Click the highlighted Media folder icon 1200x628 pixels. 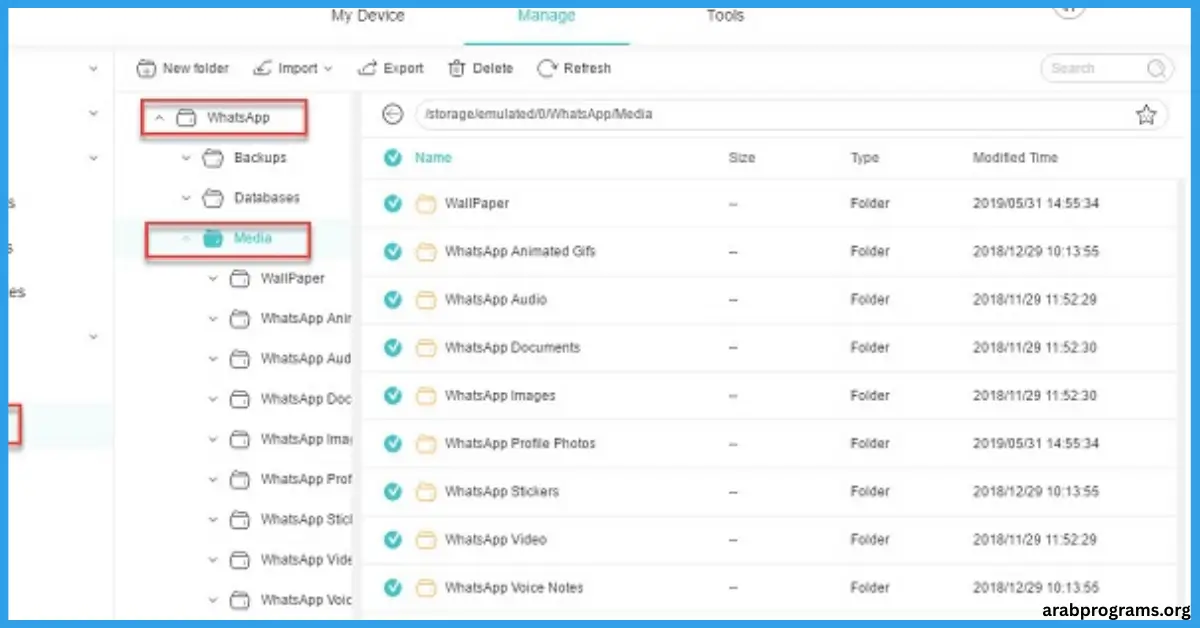click(212, 238)
